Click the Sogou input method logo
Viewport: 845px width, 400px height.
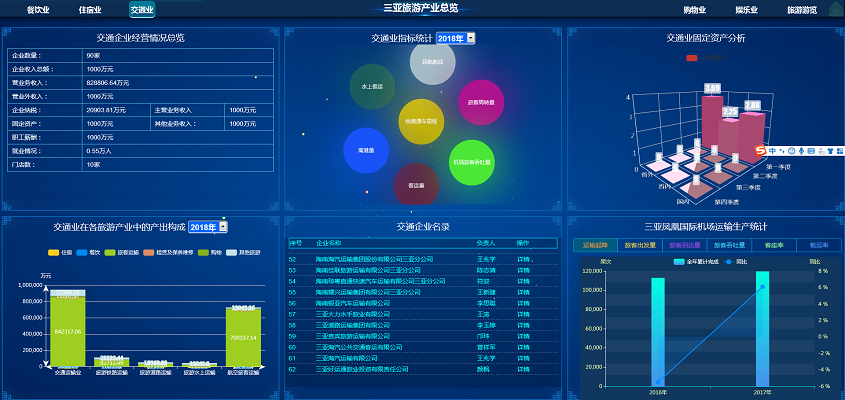[760, 150]
